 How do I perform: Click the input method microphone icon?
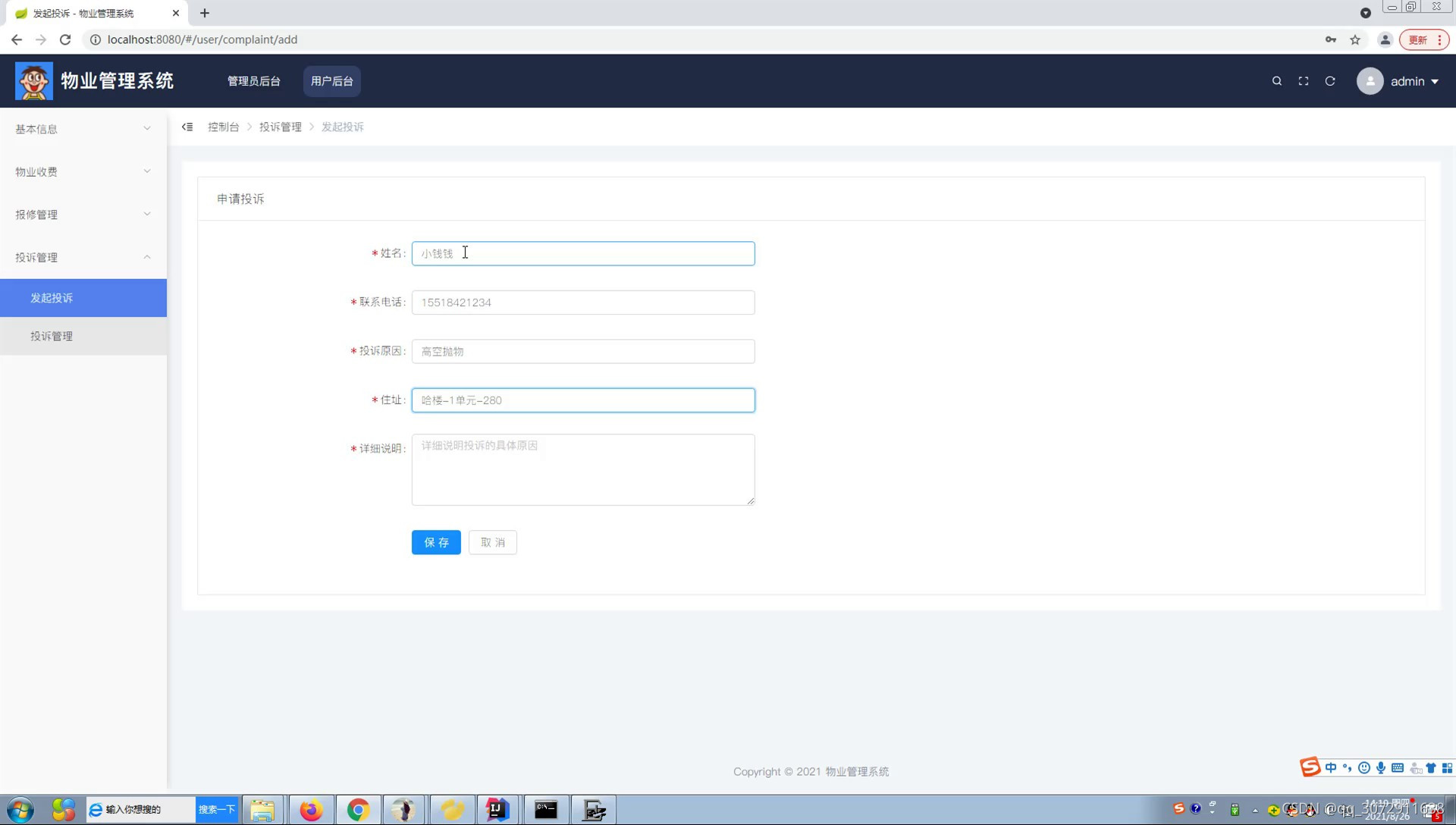pyautogui.click(x=1381, y=768)
